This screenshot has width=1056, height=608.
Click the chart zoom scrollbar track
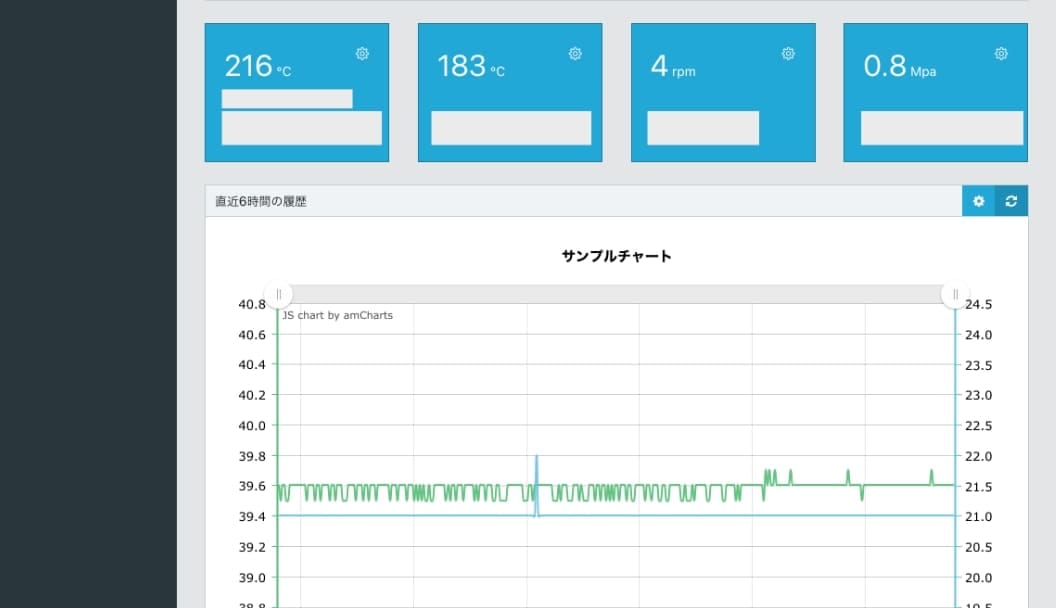[x=617, y=294]
